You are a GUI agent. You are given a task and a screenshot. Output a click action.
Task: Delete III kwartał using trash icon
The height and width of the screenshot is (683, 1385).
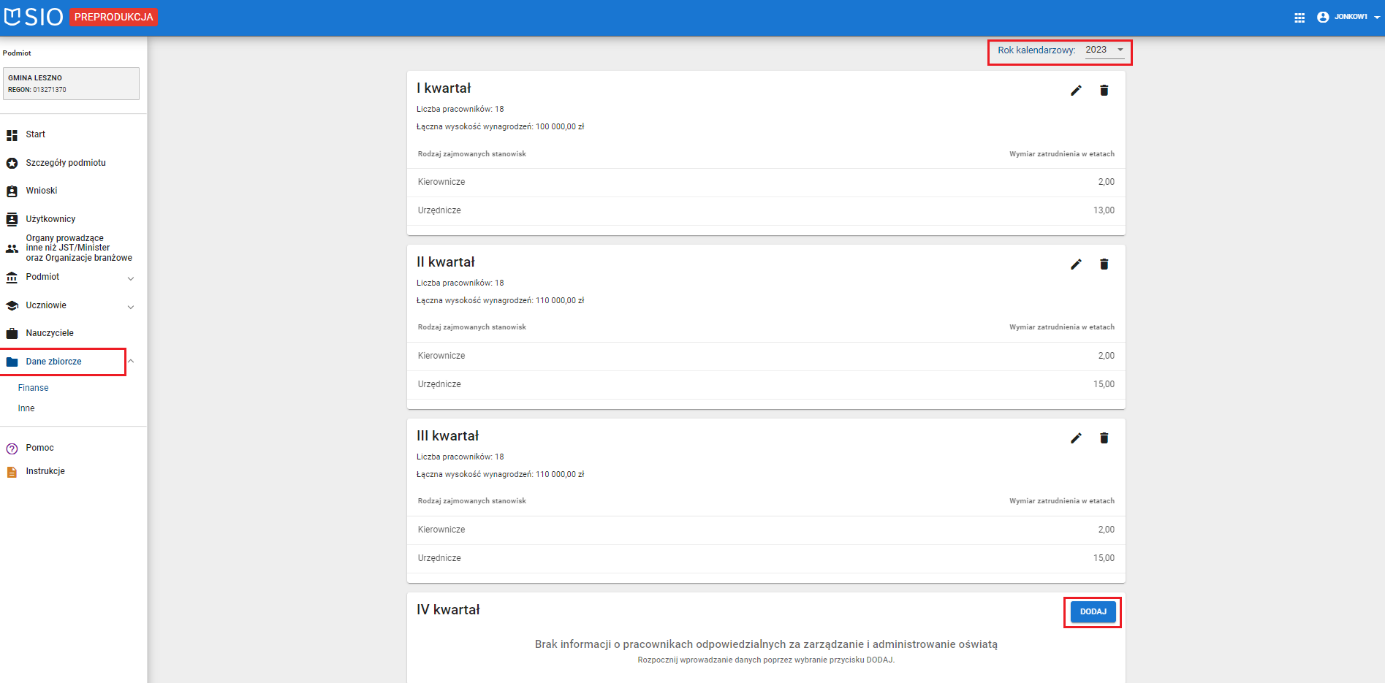(1104, 438)
